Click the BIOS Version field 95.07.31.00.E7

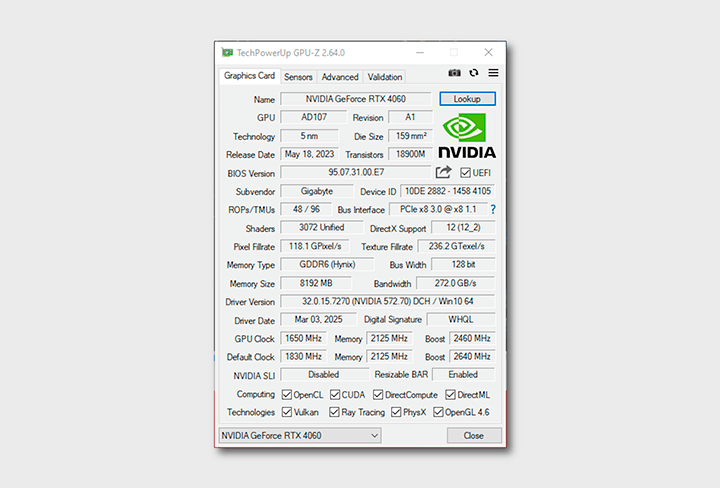click(356, 172)
